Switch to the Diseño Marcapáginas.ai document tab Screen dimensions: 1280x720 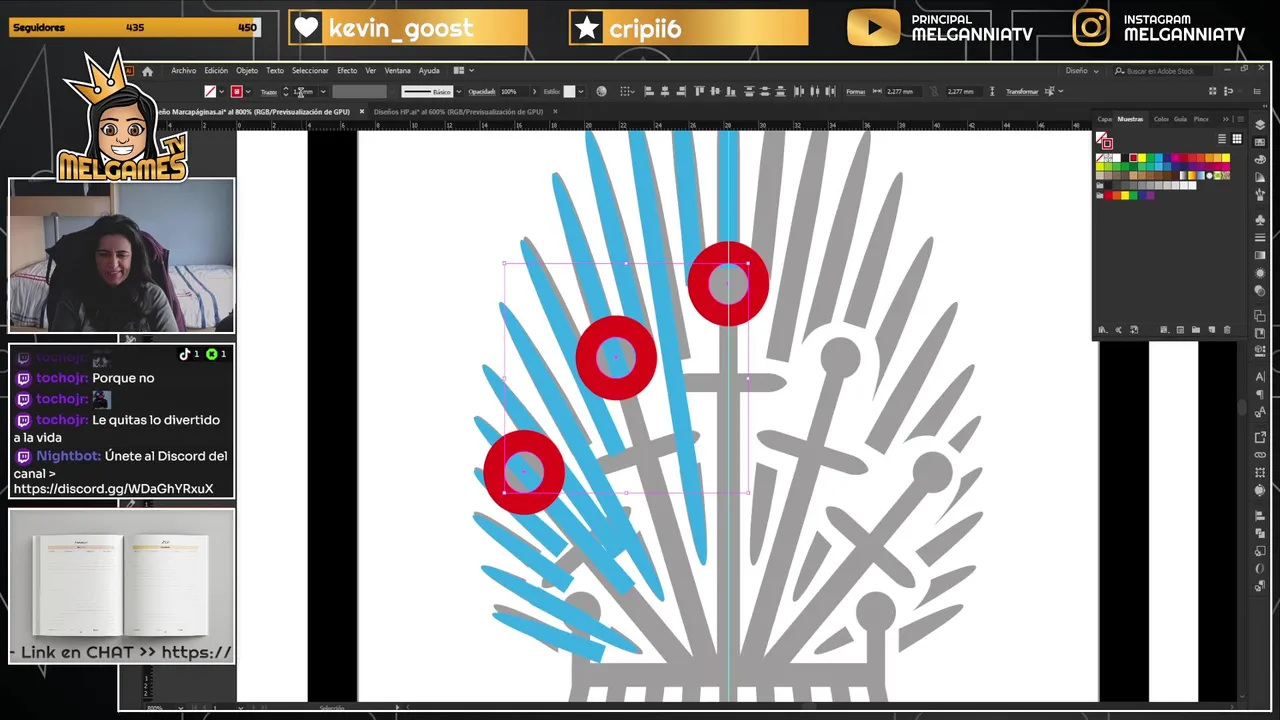pos(256,112)
